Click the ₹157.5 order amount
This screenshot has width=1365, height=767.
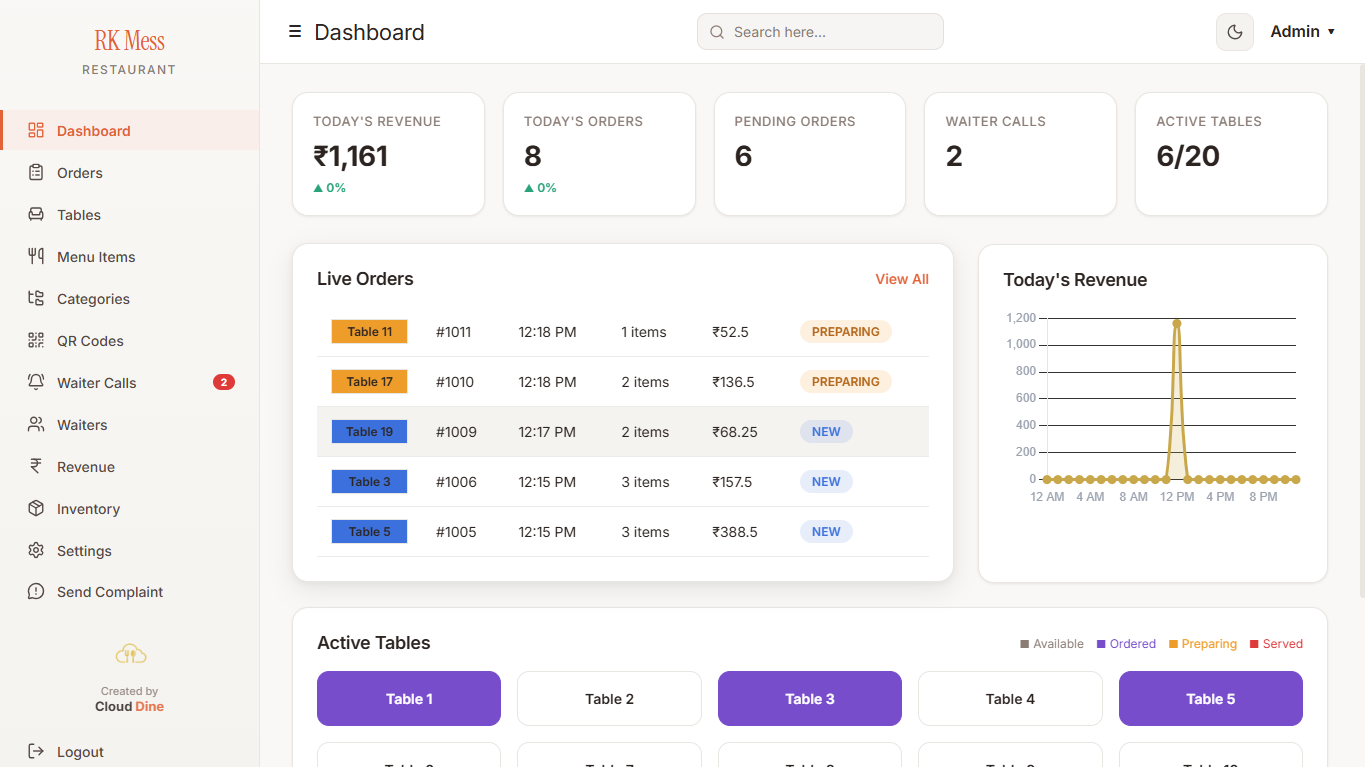coord(734,482)
